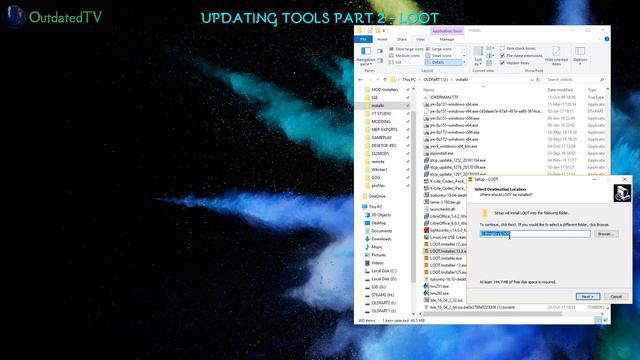Choose Details layout in ribbon
The width and height of the screenshot is (640, 360).
443,62
